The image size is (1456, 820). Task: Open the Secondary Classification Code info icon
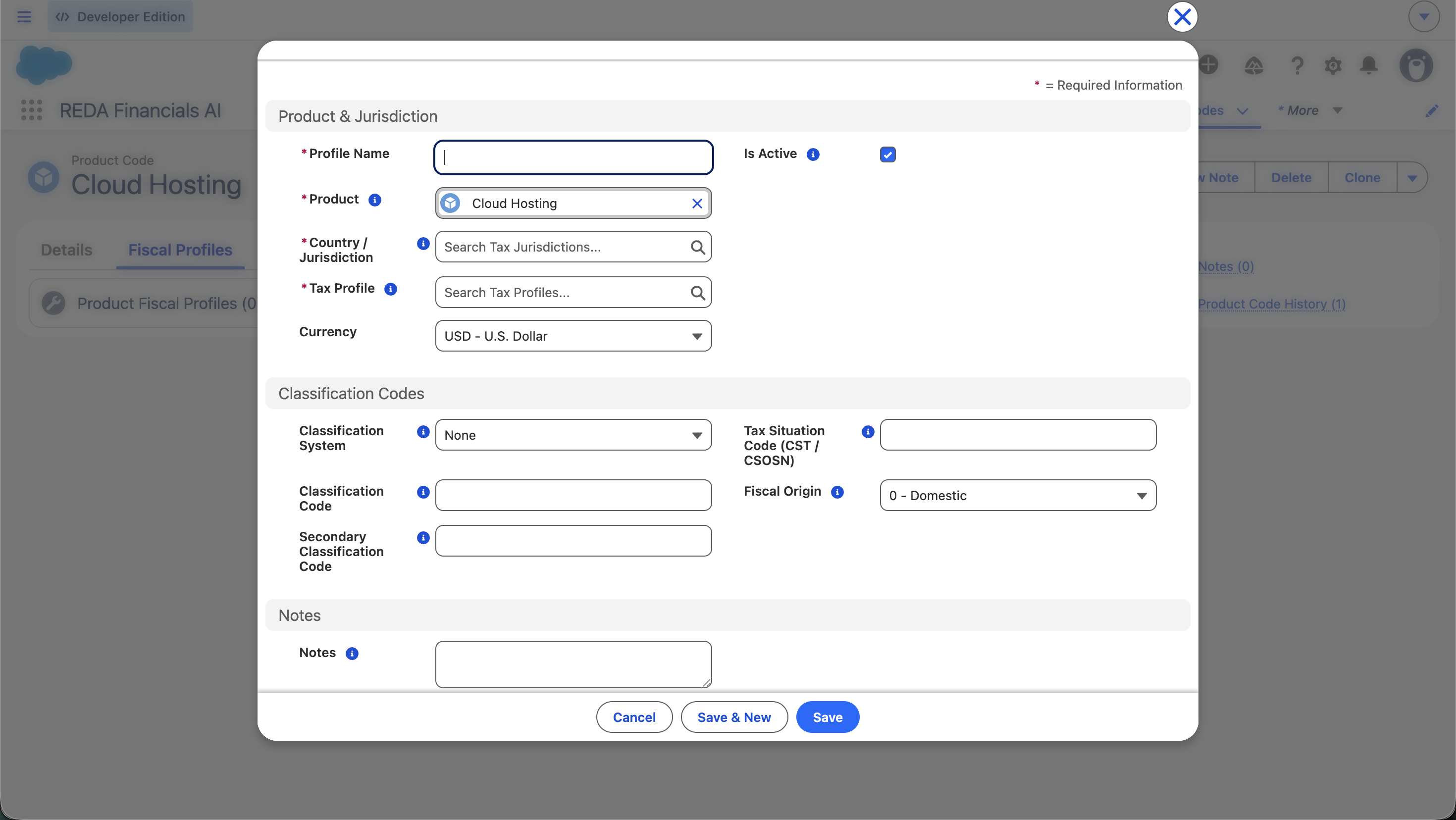click(423, 537)
